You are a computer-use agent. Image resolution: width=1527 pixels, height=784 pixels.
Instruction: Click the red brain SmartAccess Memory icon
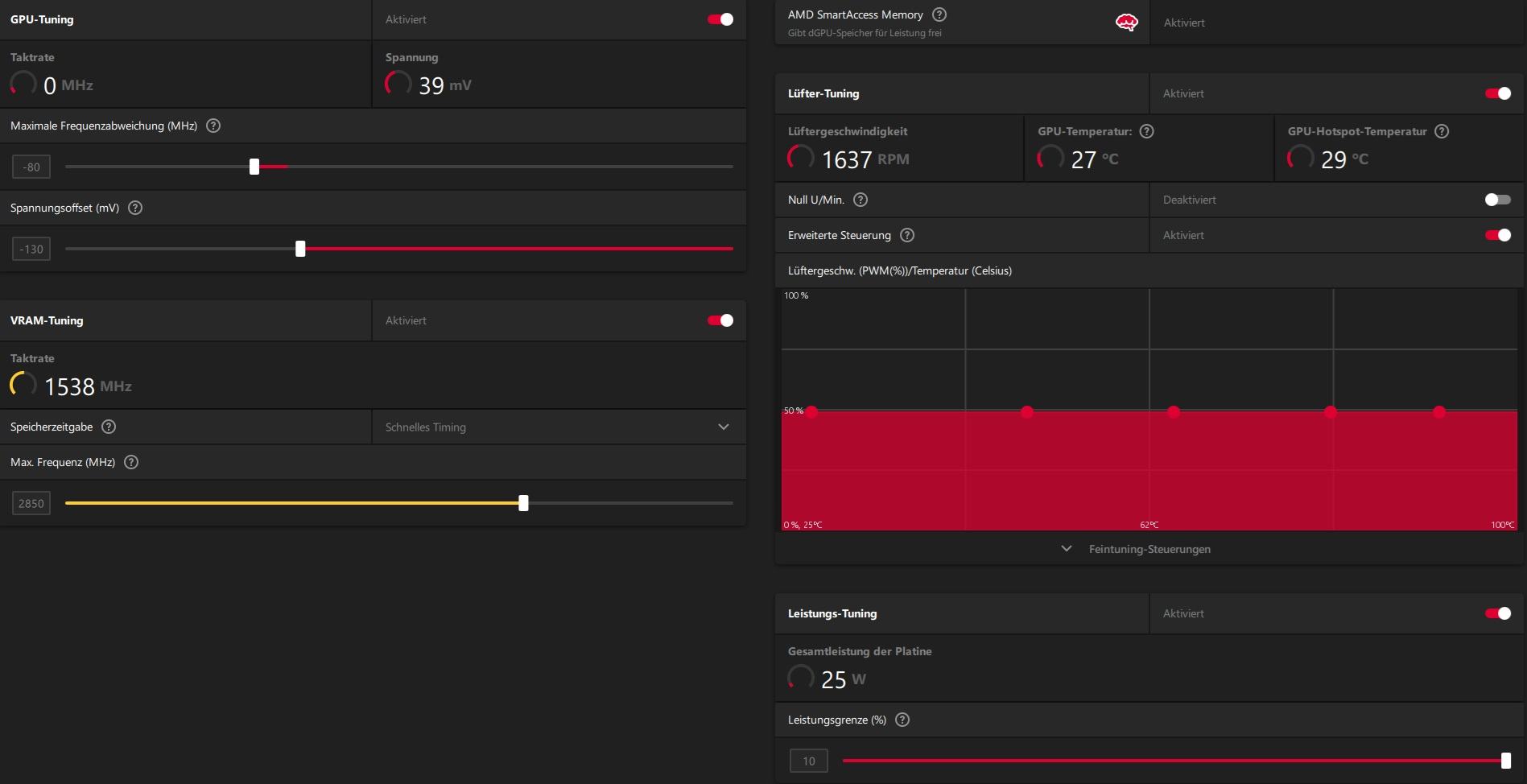click(x=1127, y=23)
